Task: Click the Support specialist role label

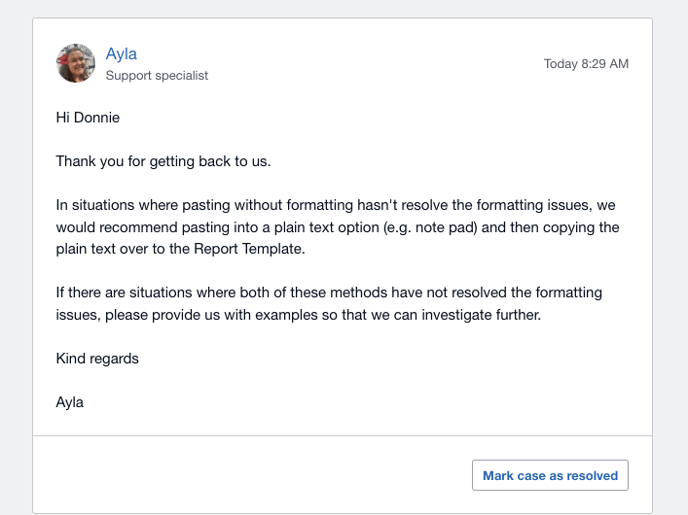Action: tap(157, 75)
